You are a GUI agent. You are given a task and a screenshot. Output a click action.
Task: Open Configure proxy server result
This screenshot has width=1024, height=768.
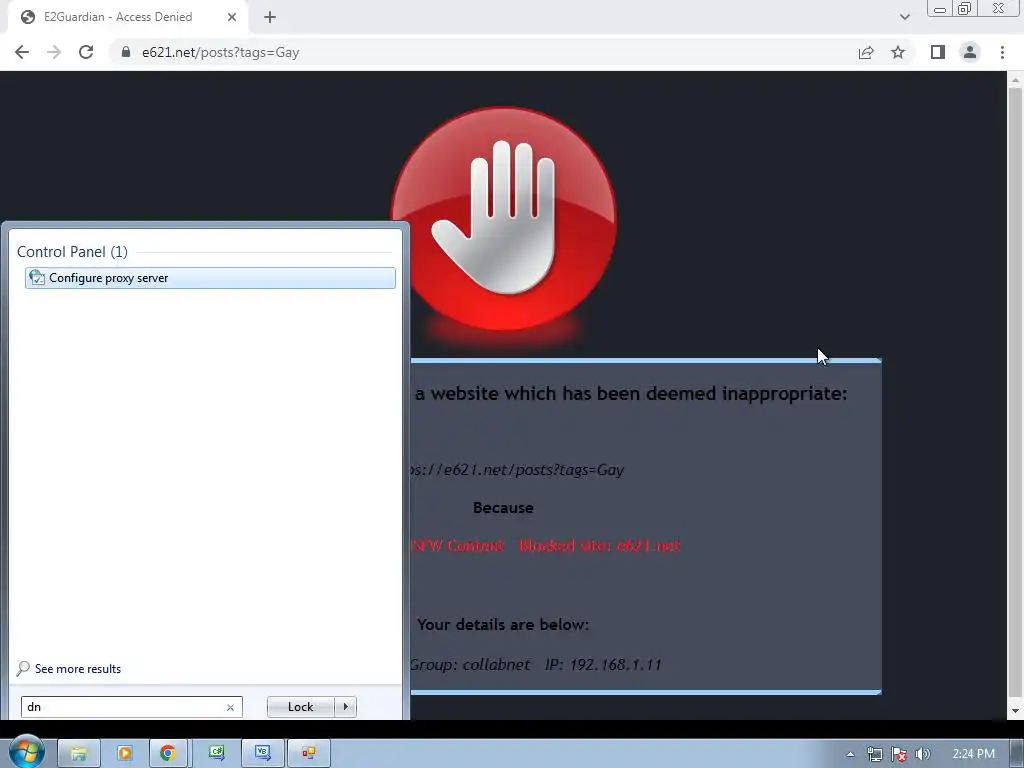[x=210, y=278]
